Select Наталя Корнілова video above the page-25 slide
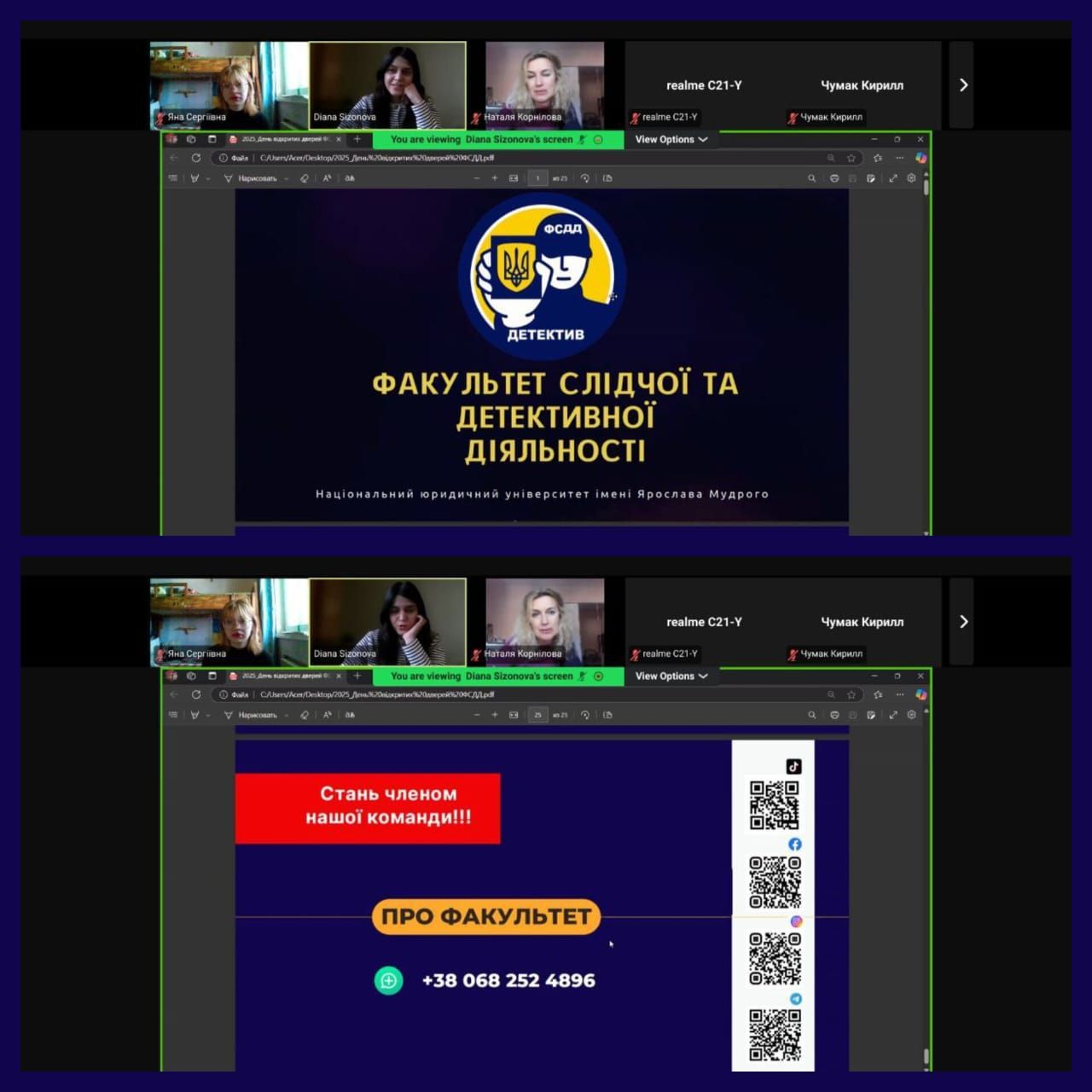Screen dimensions: 1092x1092 (x=545, y=622)
